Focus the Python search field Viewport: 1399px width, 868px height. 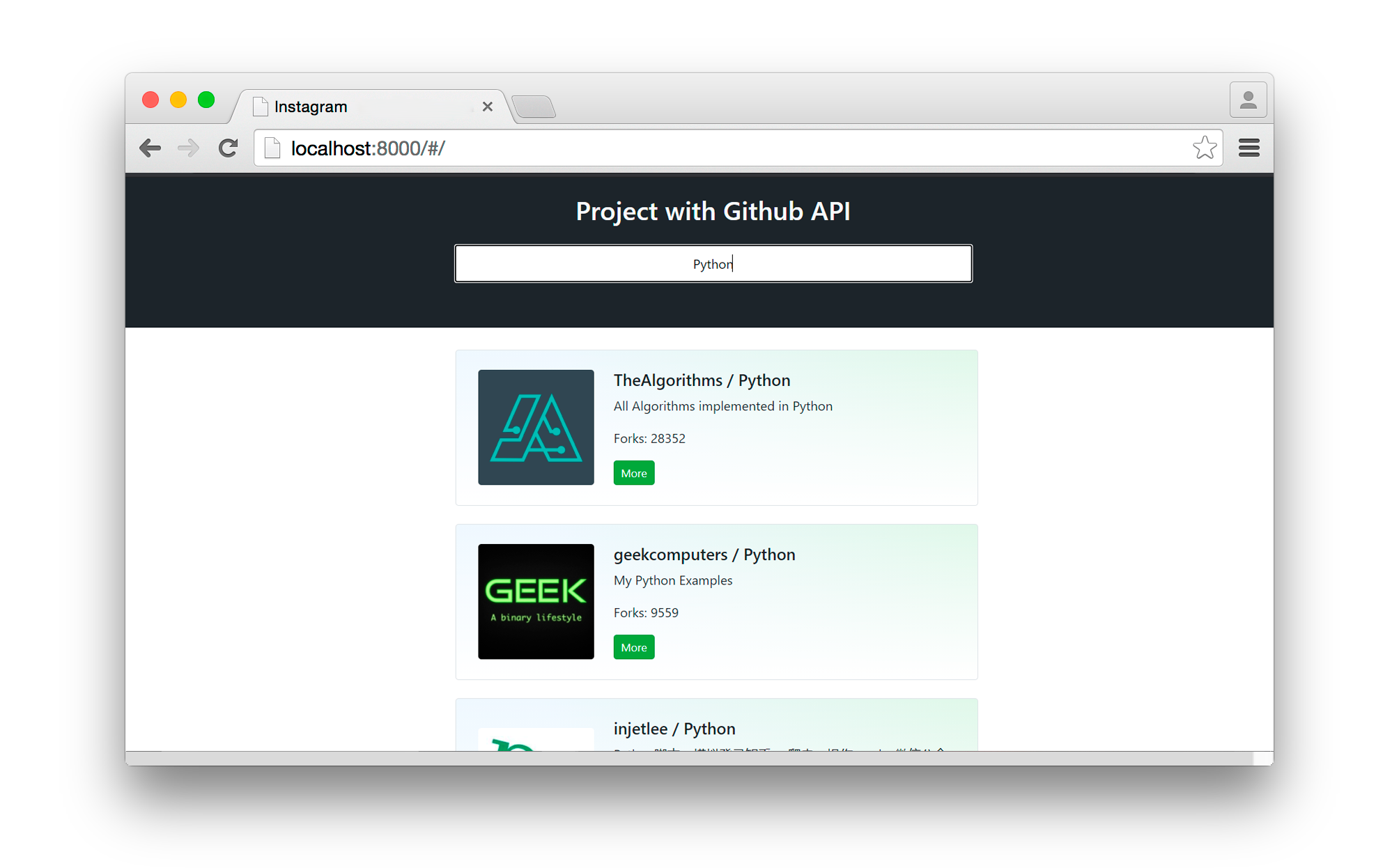(713, 264)
